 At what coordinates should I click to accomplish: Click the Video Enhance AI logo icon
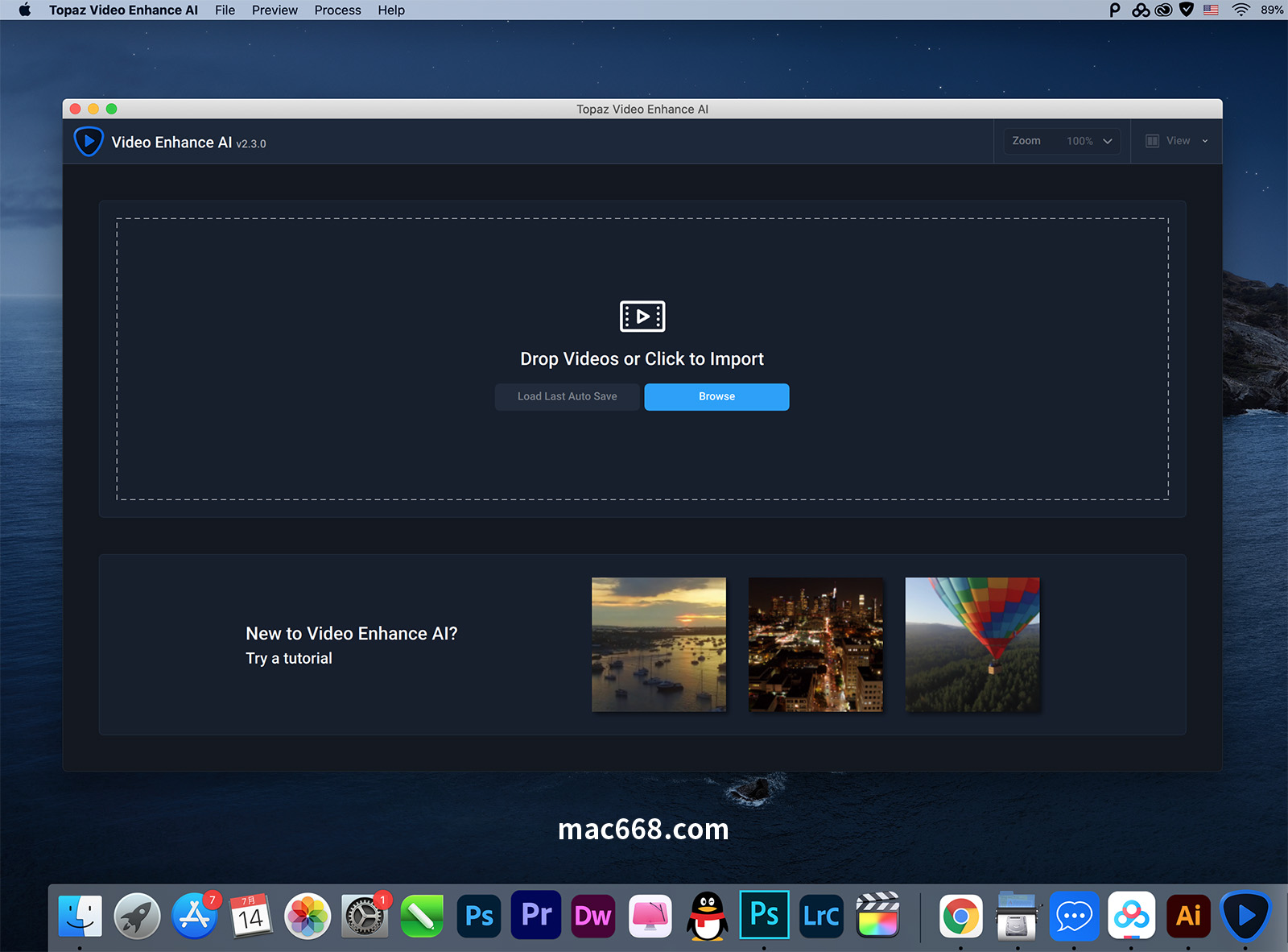click(x=89, y=142)
